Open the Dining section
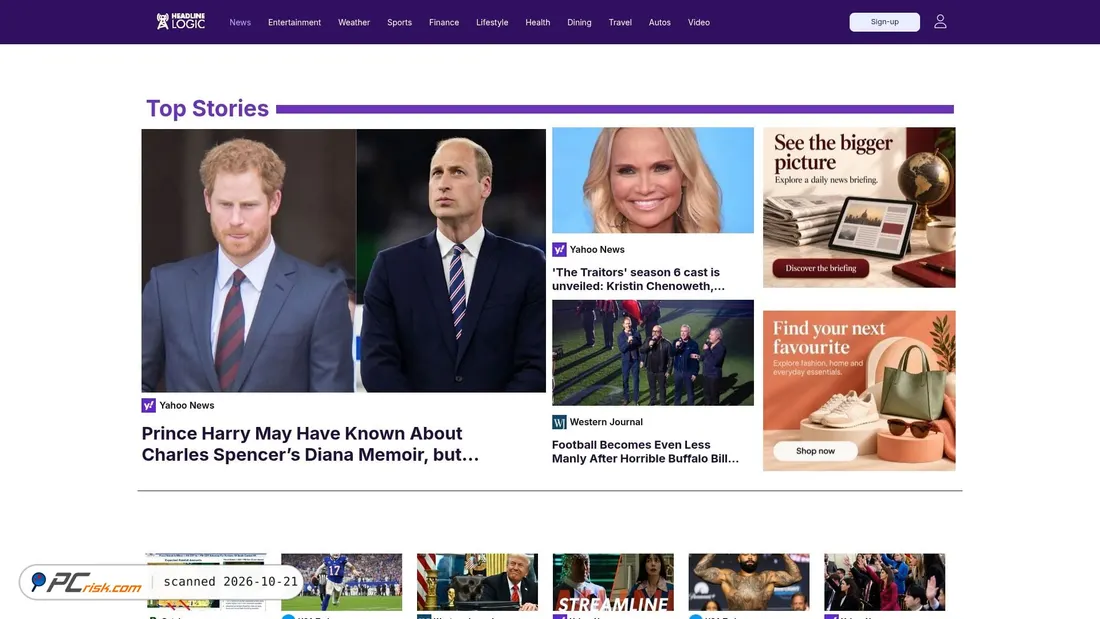The image size is (1100, 619). (579, 22)
